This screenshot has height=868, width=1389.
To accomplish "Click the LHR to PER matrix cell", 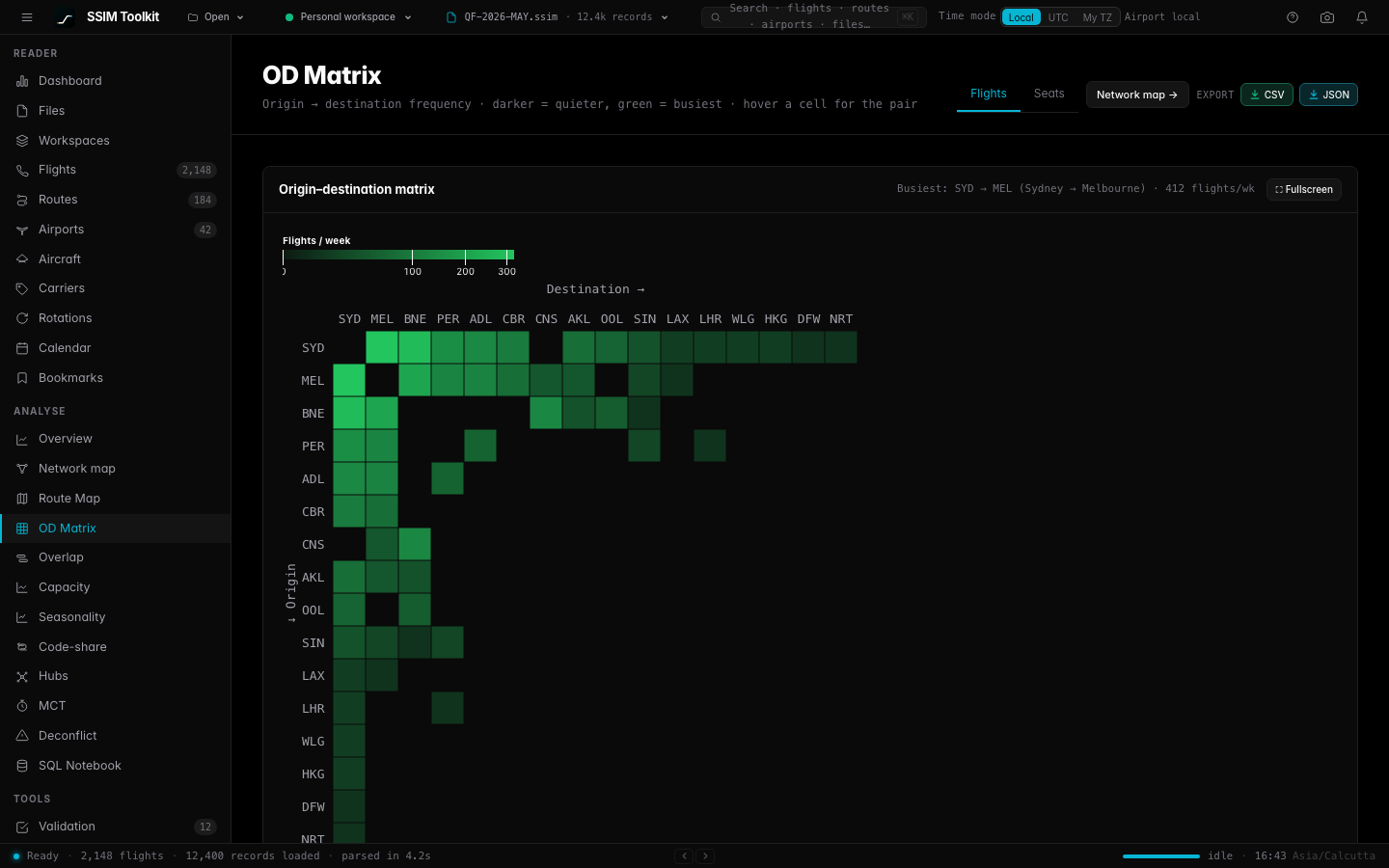I will point(448,708).
